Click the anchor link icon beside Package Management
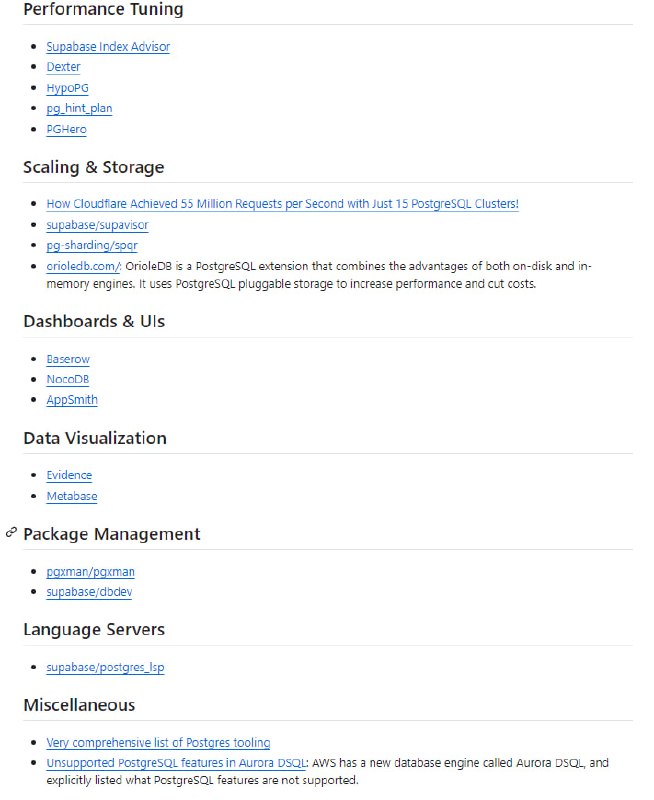Image resolution: width=654 pixels, height=800 pixels. [x=11, y=533]
